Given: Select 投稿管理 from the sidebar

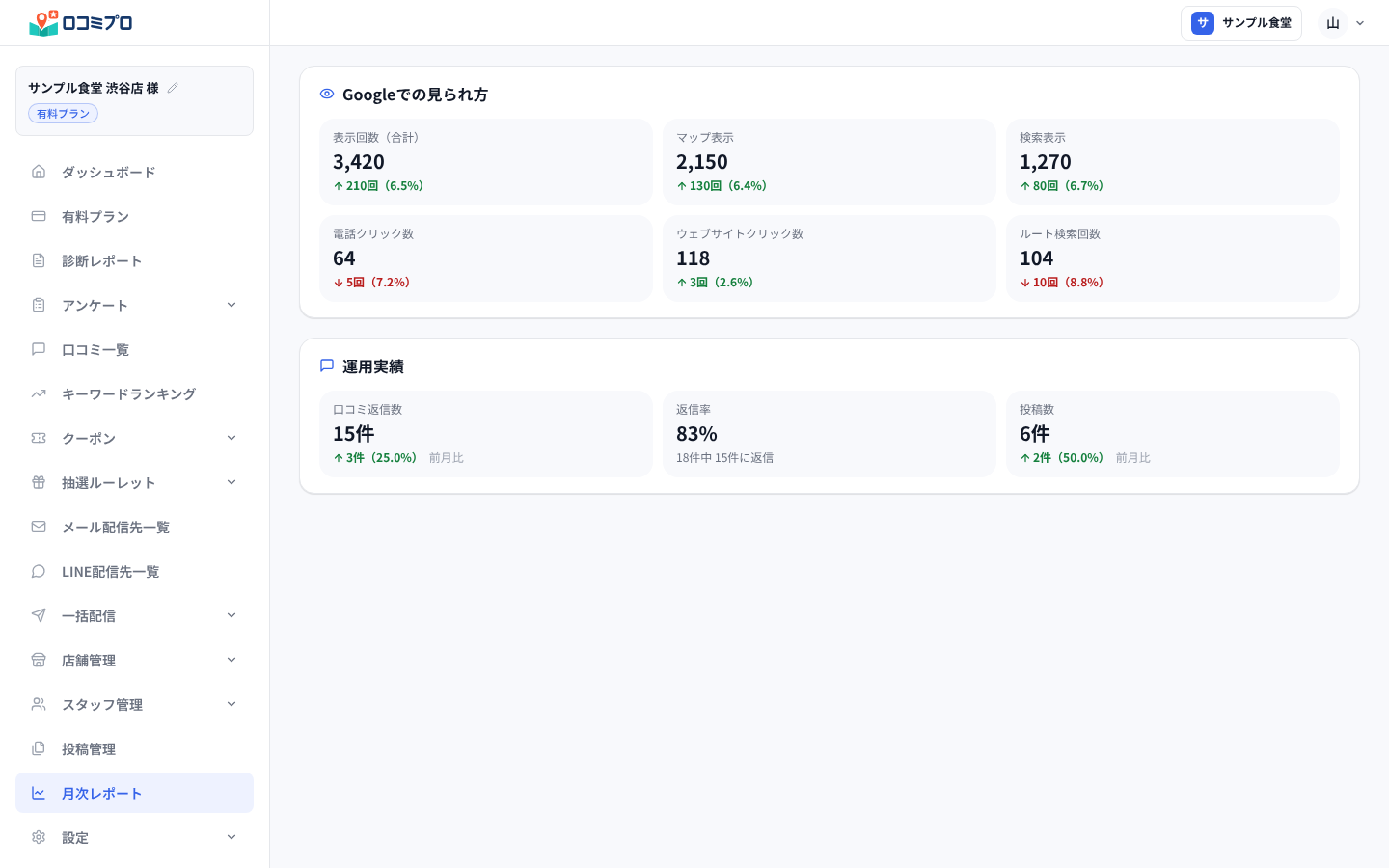Looking at the screenshot, I should point(134,748).
